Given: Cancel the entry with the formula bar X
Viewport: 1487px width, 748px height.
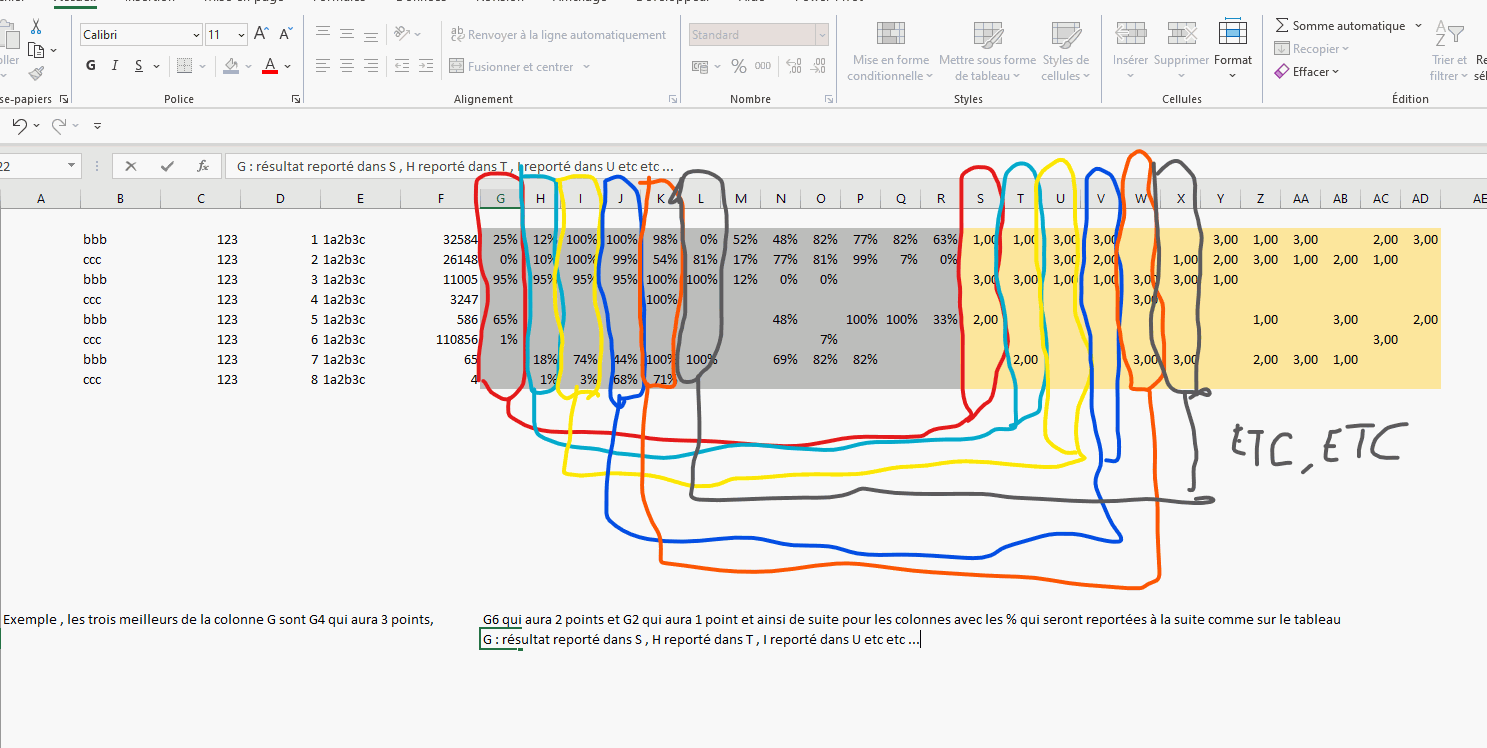Looking at the screenshot, I should (x=131, y=166).
